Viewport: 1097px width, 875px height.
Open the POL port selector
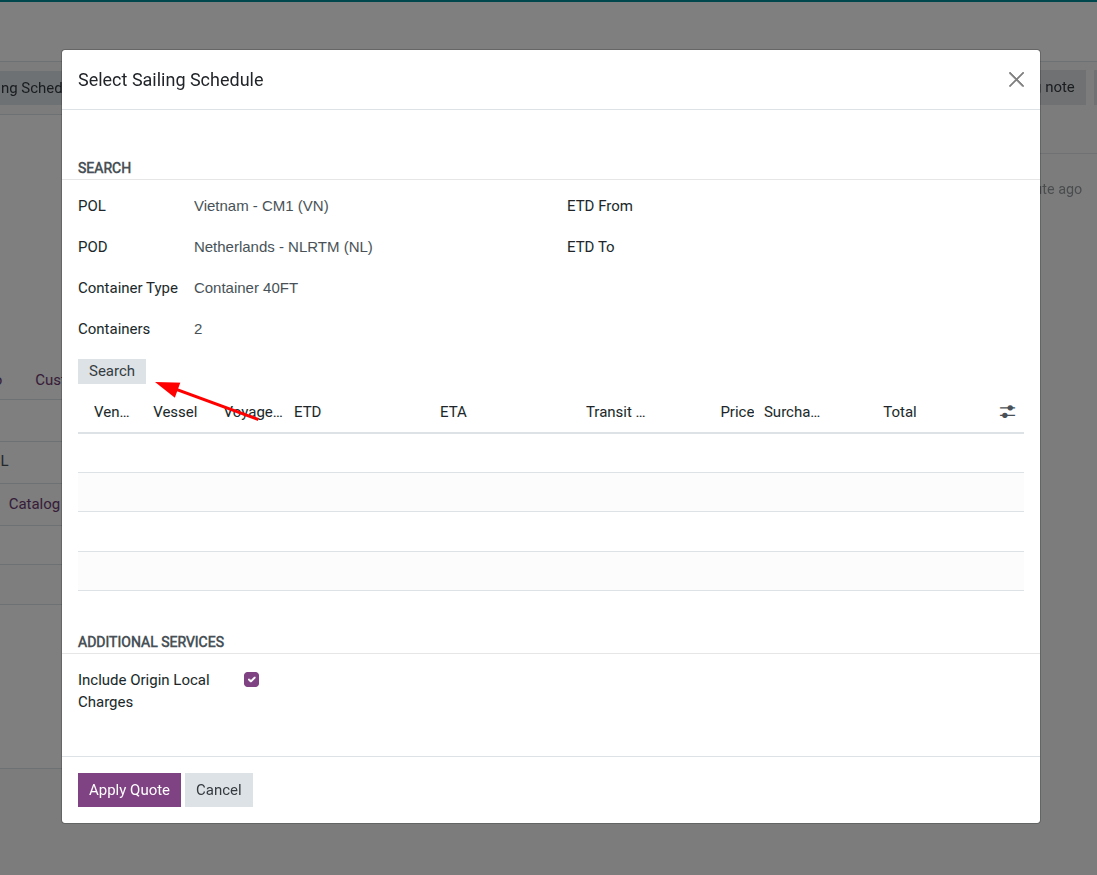261,206
